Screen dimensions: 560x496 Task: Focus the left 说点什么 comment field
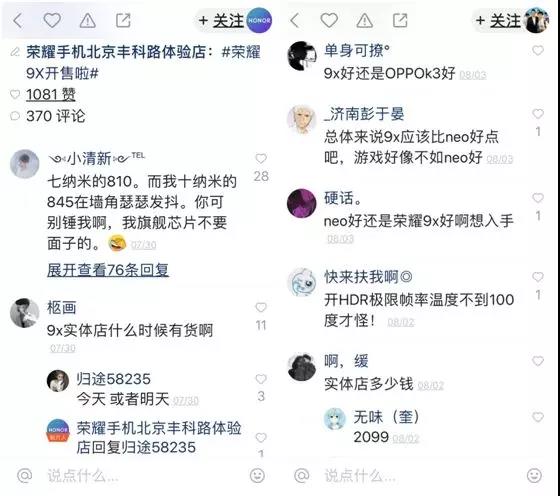point(143,475)
